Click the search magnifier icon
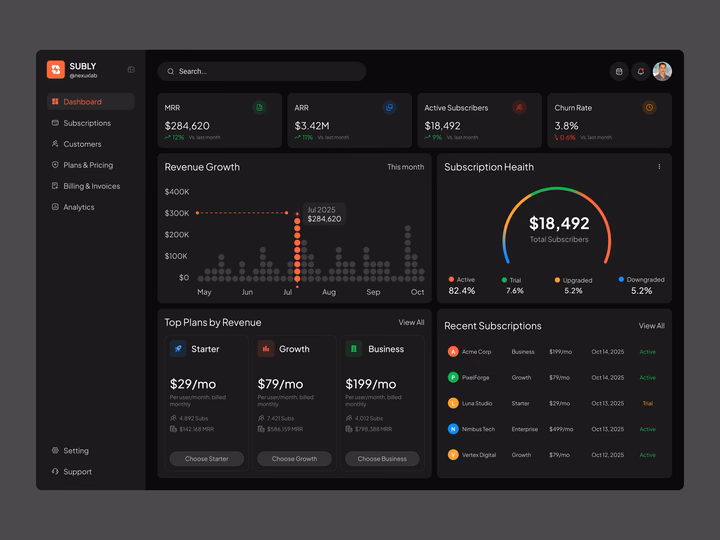Image resolution: width=720 pixels, height=540 pixels. pyautogui.click(x=170, y=71)
